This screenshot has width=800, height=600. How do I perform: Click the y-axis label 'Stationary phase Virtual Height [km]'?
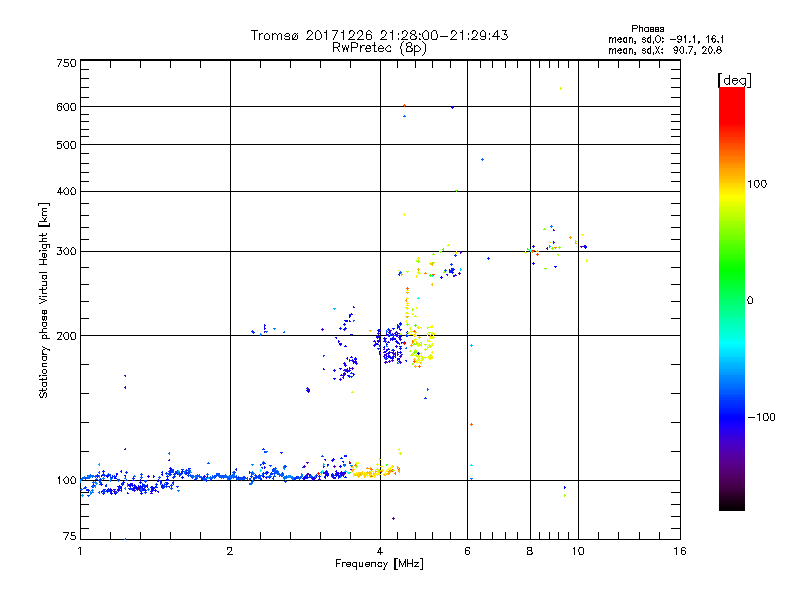[44, 300]
